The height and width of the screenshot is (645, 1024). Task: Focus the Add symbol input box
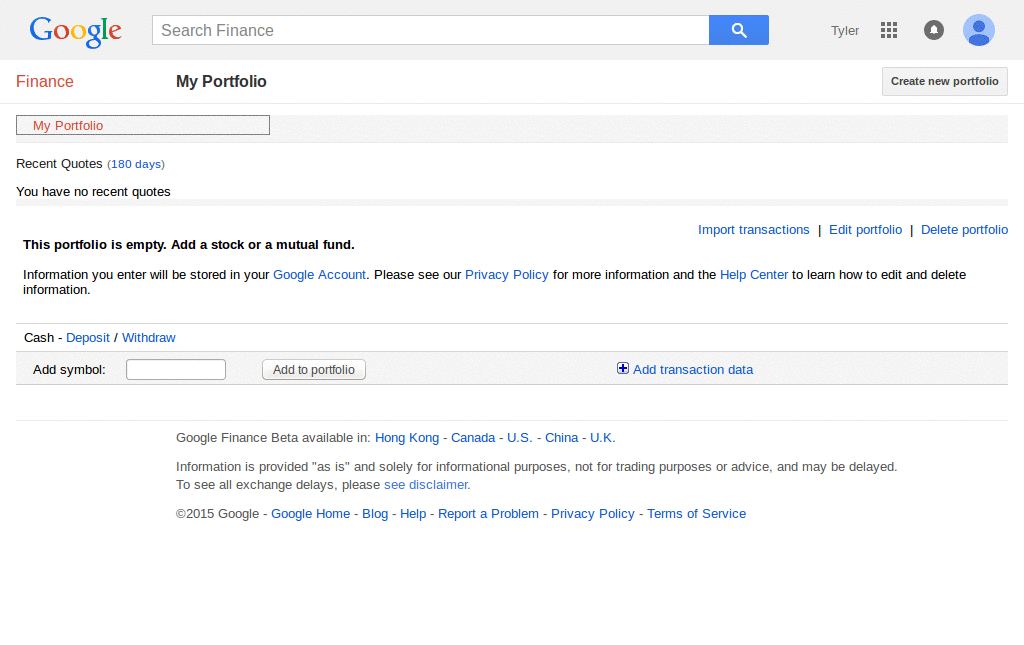point(176,370)
